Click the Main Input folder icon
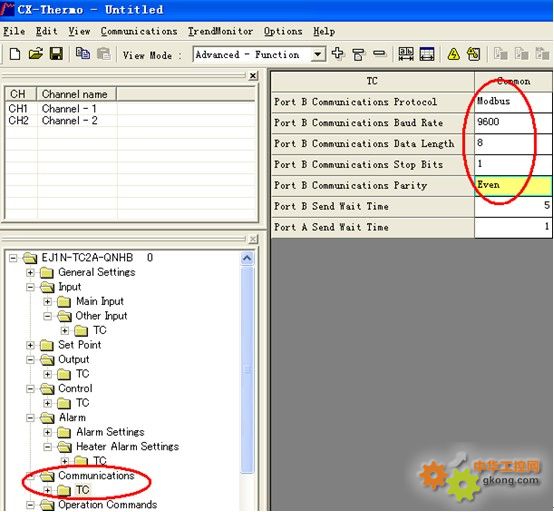This screenshot has width=554, height=512. coord(64,301)
